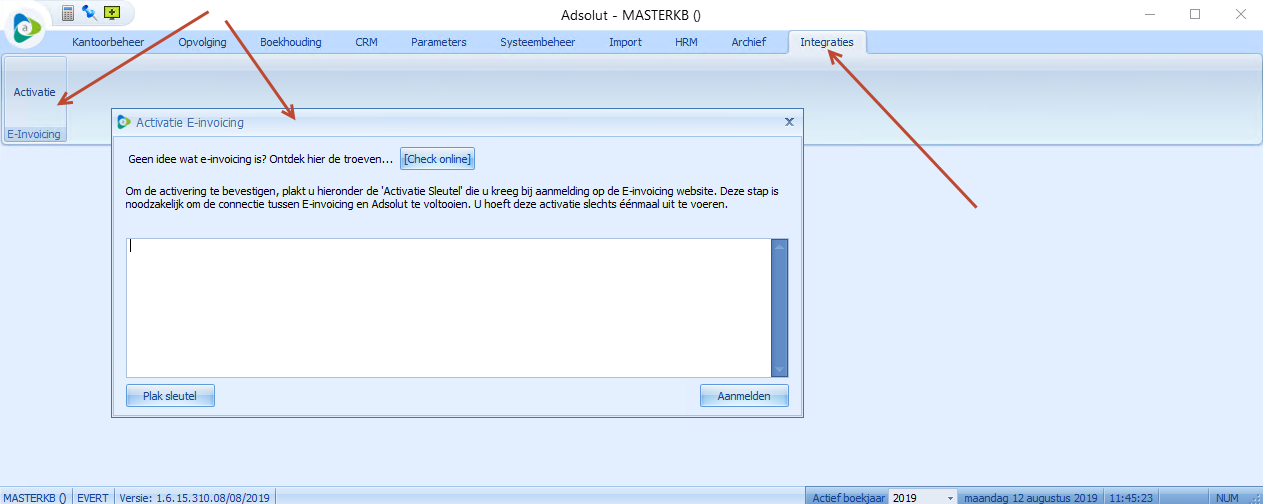This screenshot has width=1263, height=504.
Task: Select the CRM tab
Action: [366, 42]
